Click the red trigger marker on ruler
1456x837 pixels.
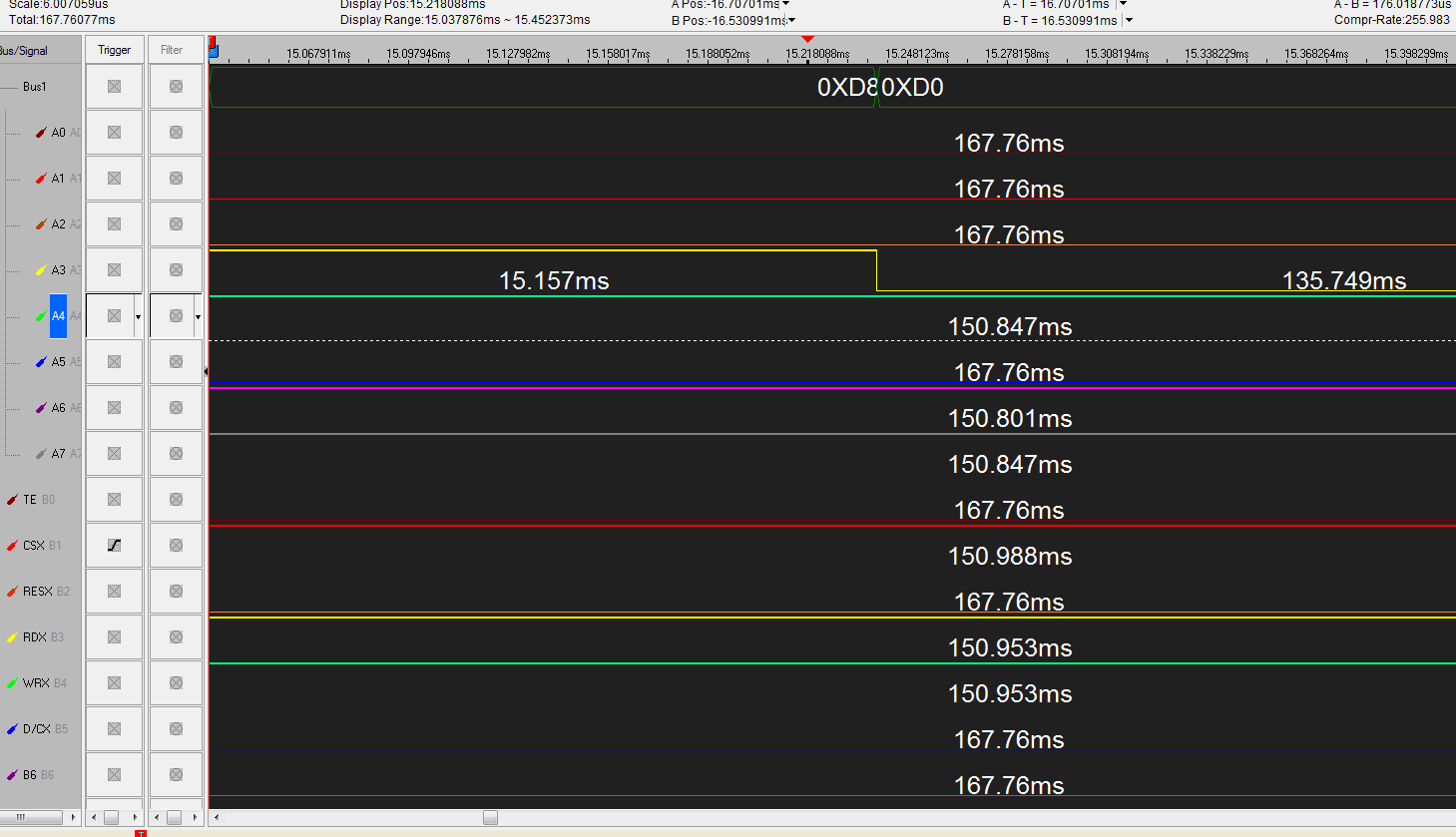coord(808,39)
